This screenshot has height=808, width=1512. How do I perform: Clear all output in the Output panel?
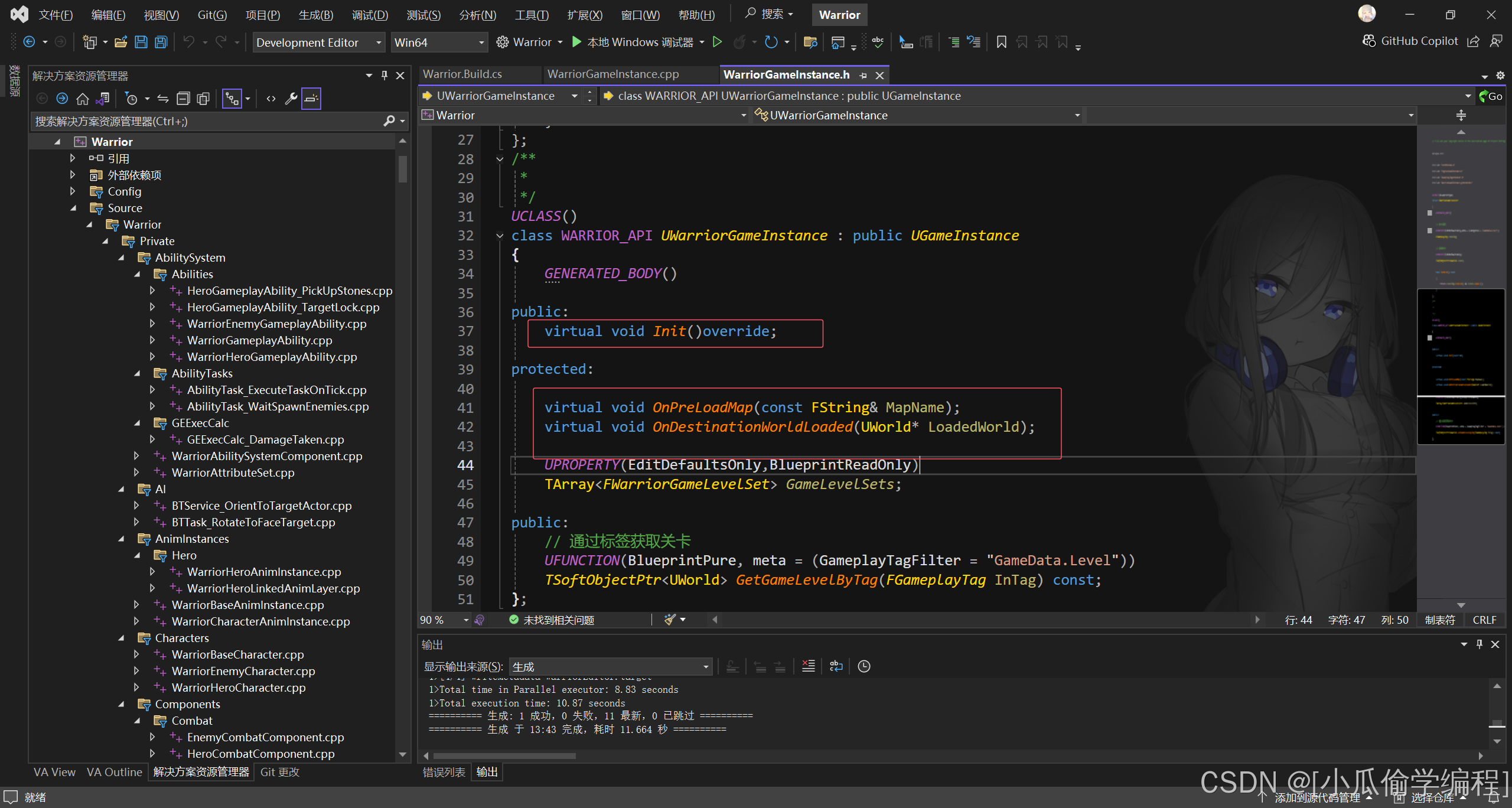808,666
